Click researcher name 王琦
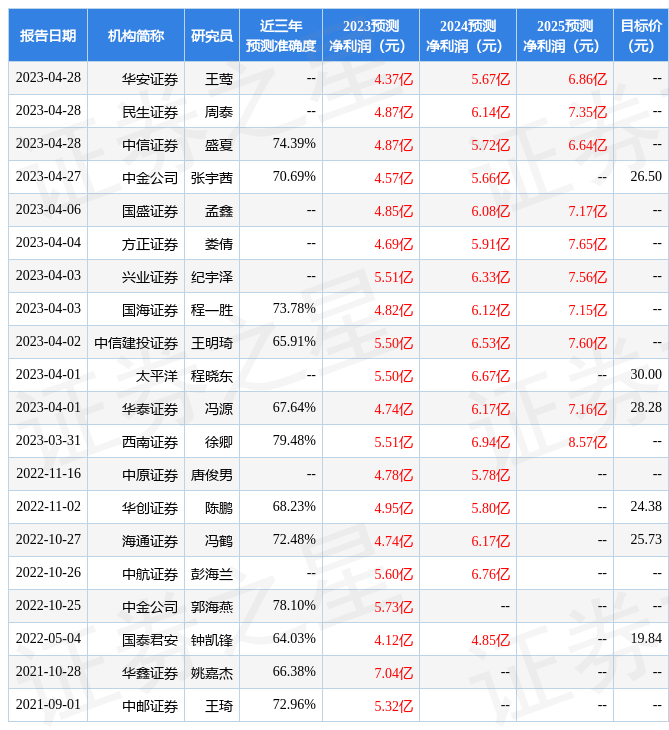Viewport: 669px width, 730px height. click(x=219, y=706)
